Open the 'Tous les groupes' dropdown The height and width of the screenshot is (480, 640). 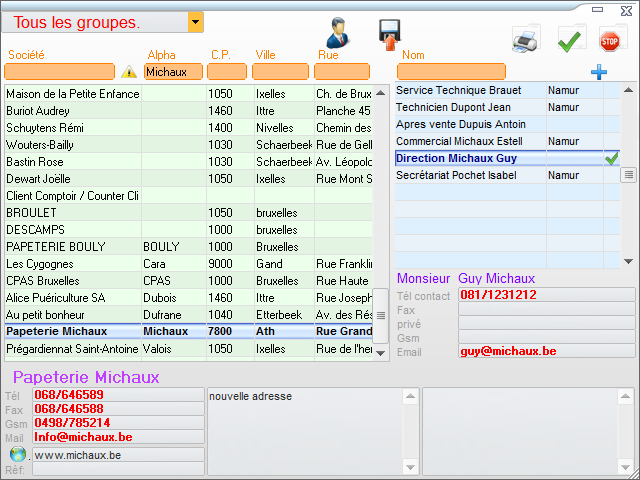click(195, 22)
